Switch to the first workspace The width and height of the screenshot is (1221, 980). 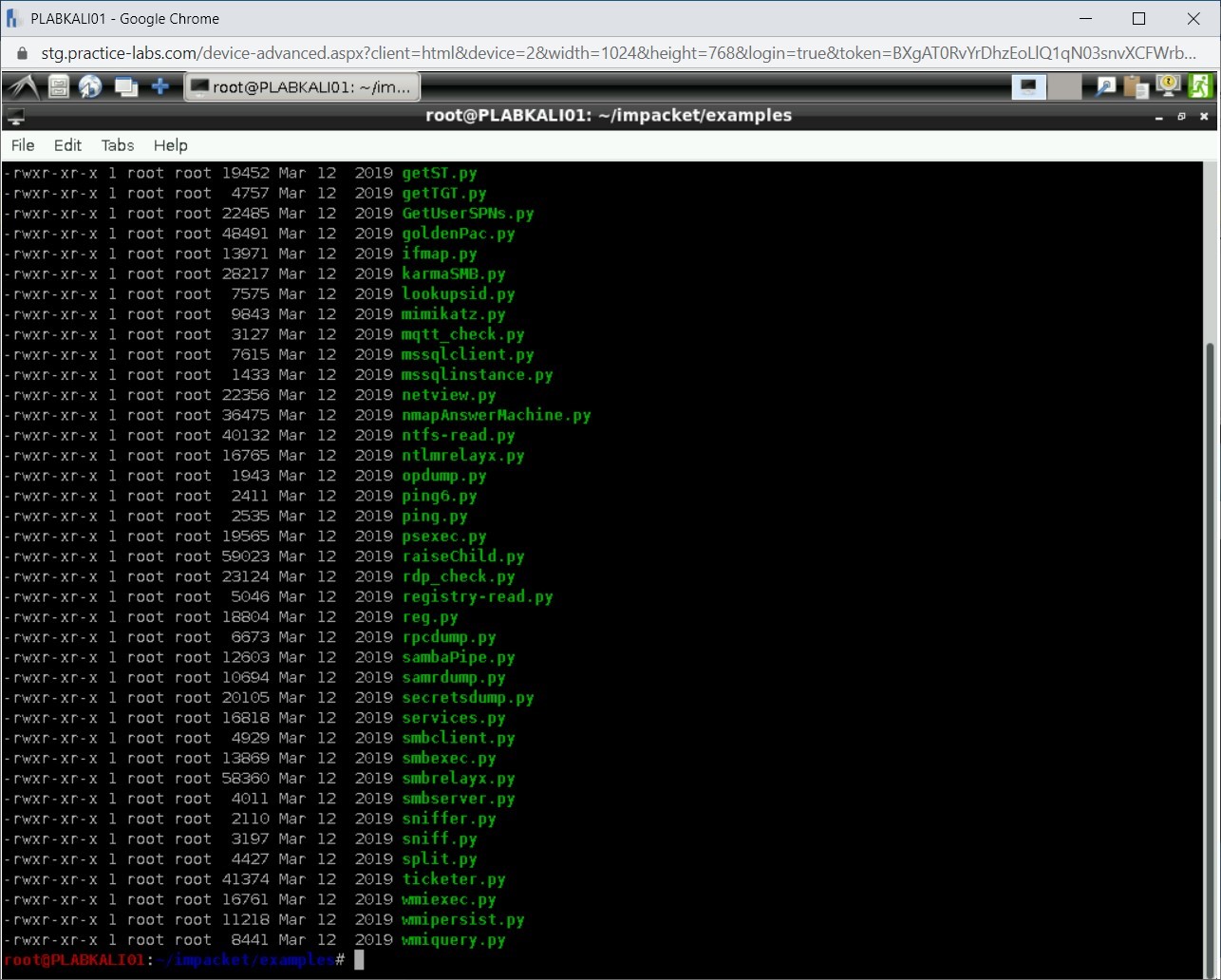1028,87
